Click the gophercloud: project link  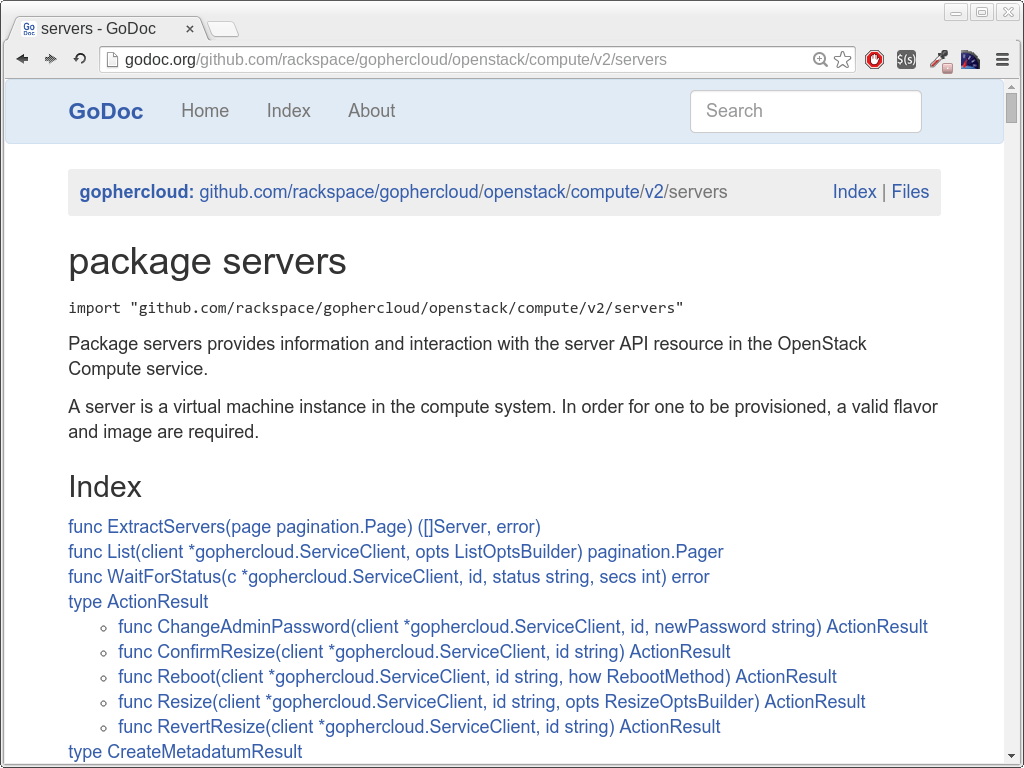tap(136, 192)
